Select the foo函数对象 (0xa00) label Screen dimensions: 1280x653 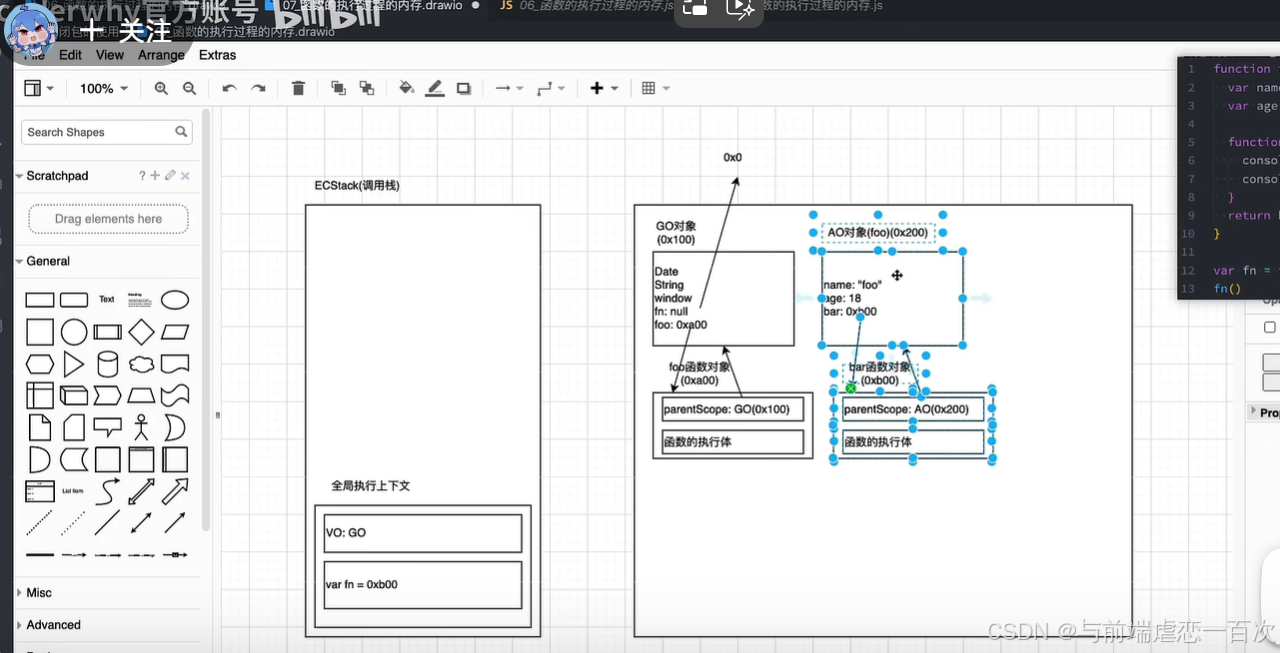[700, 374]
